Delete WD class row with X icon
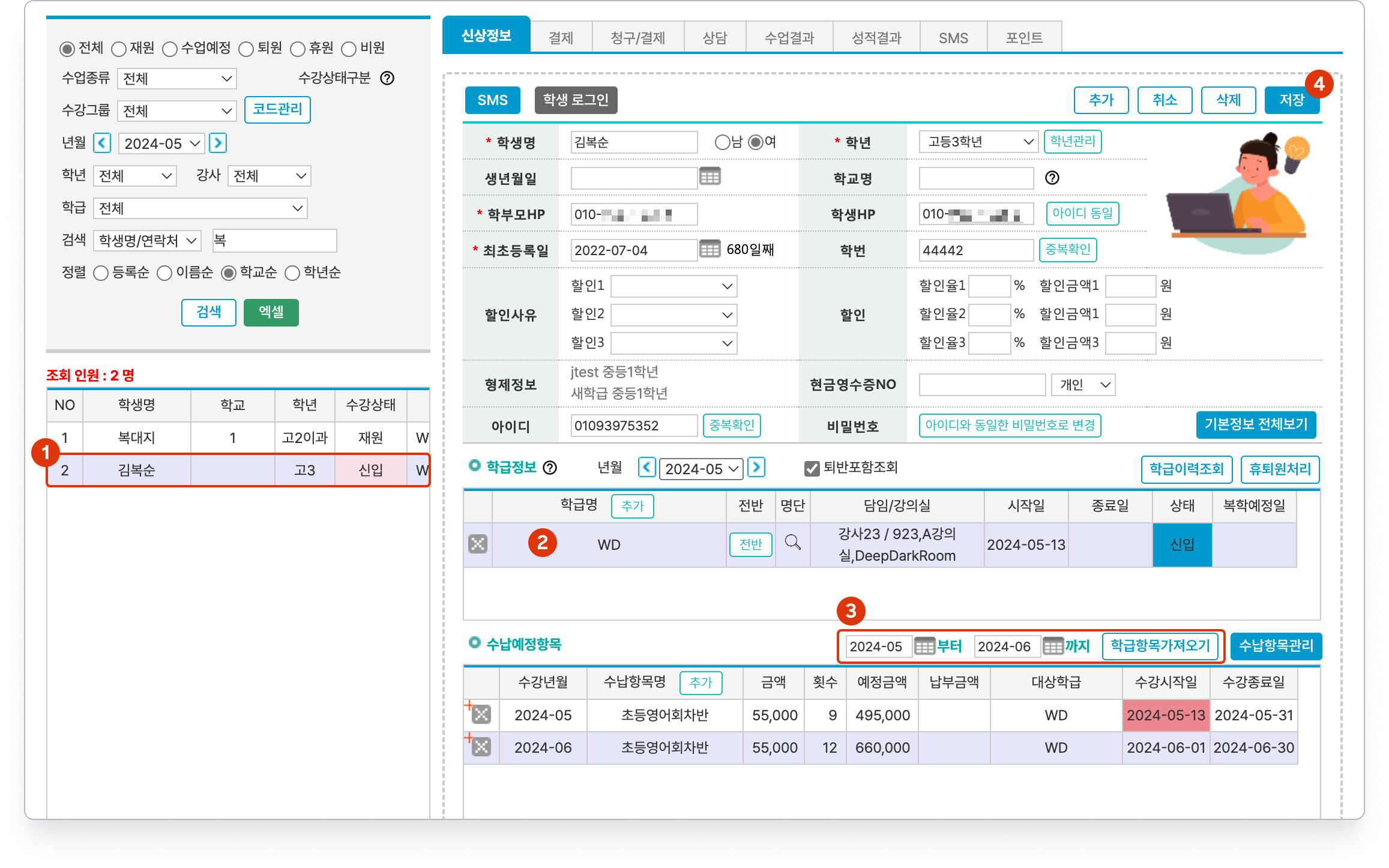 477,544
